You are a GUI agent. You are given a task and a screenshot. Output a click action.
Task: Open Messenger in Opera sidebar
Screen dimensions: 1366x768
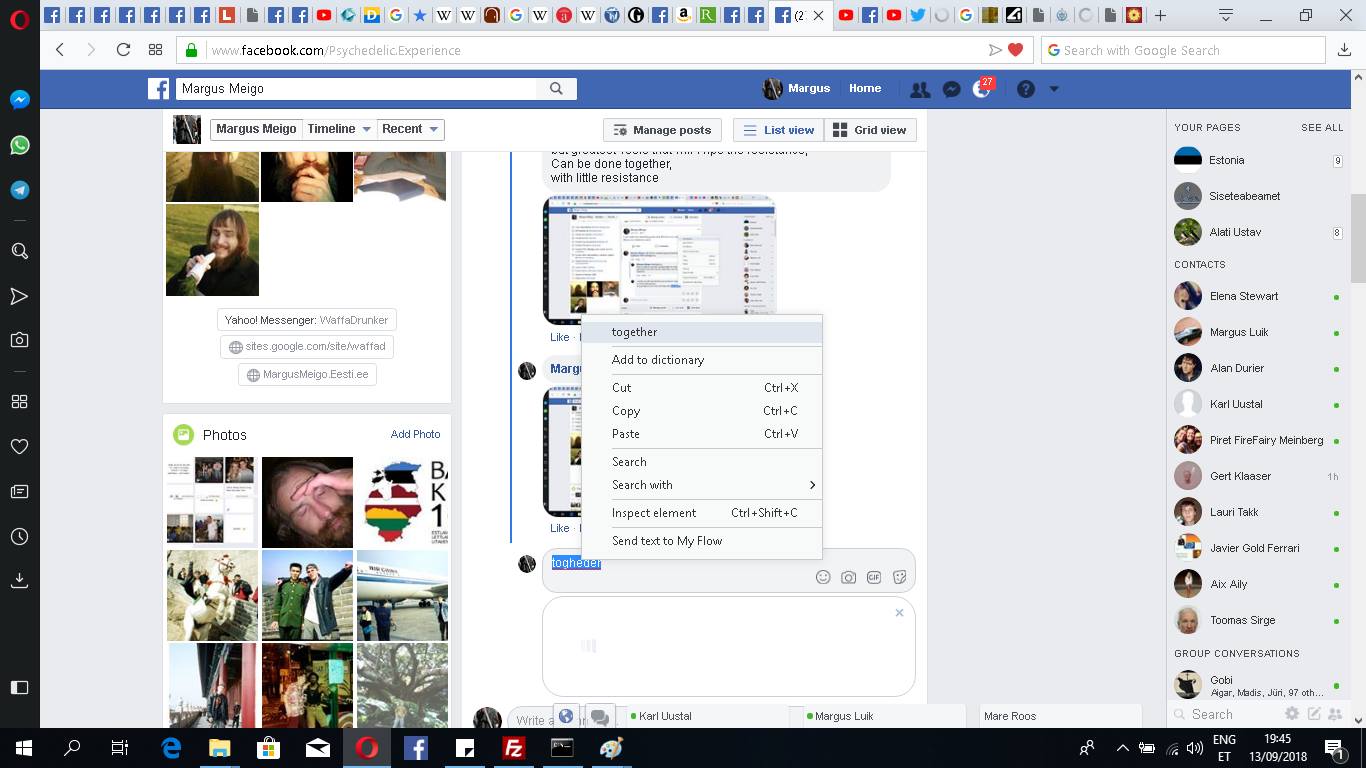click(x=19, y=100)
